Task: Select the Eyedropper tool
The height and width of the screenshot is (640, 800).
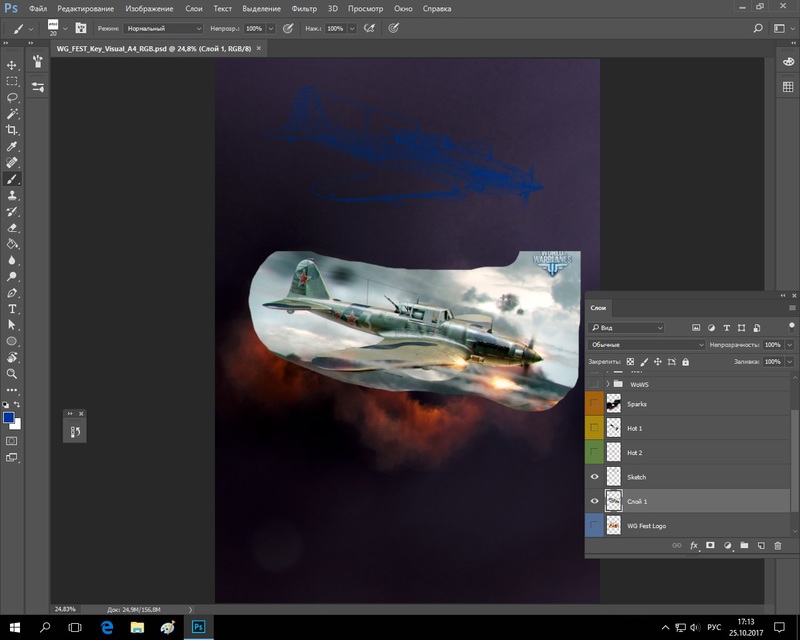Action: (12, 146)
